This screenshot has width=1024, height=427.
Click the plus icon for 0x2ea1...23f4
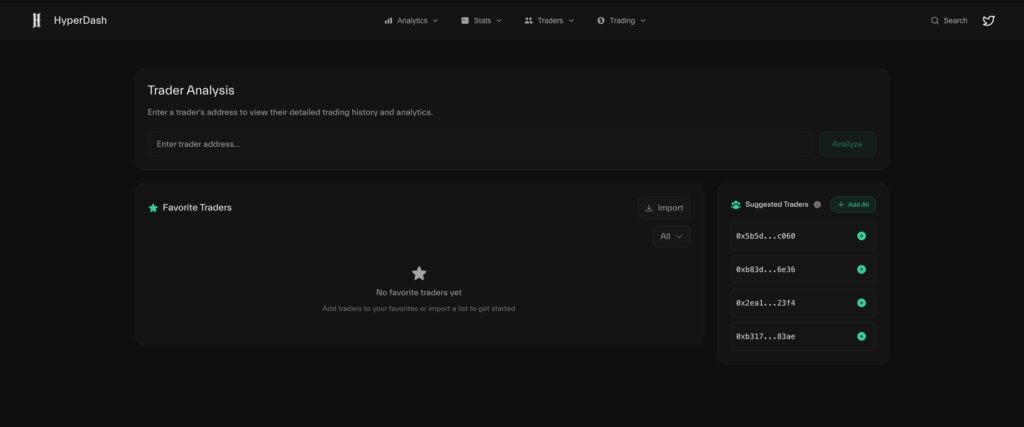point(861,303)
